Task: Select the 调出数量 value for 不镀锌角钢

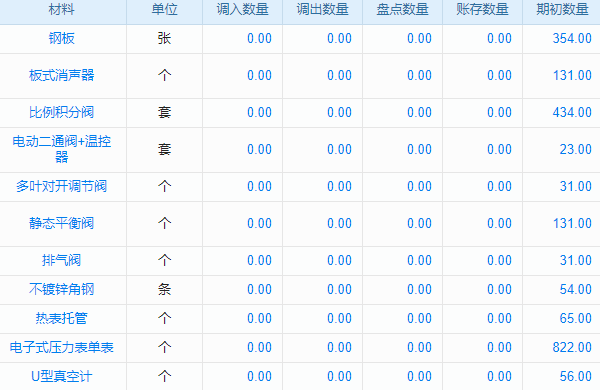Action: 339,289
